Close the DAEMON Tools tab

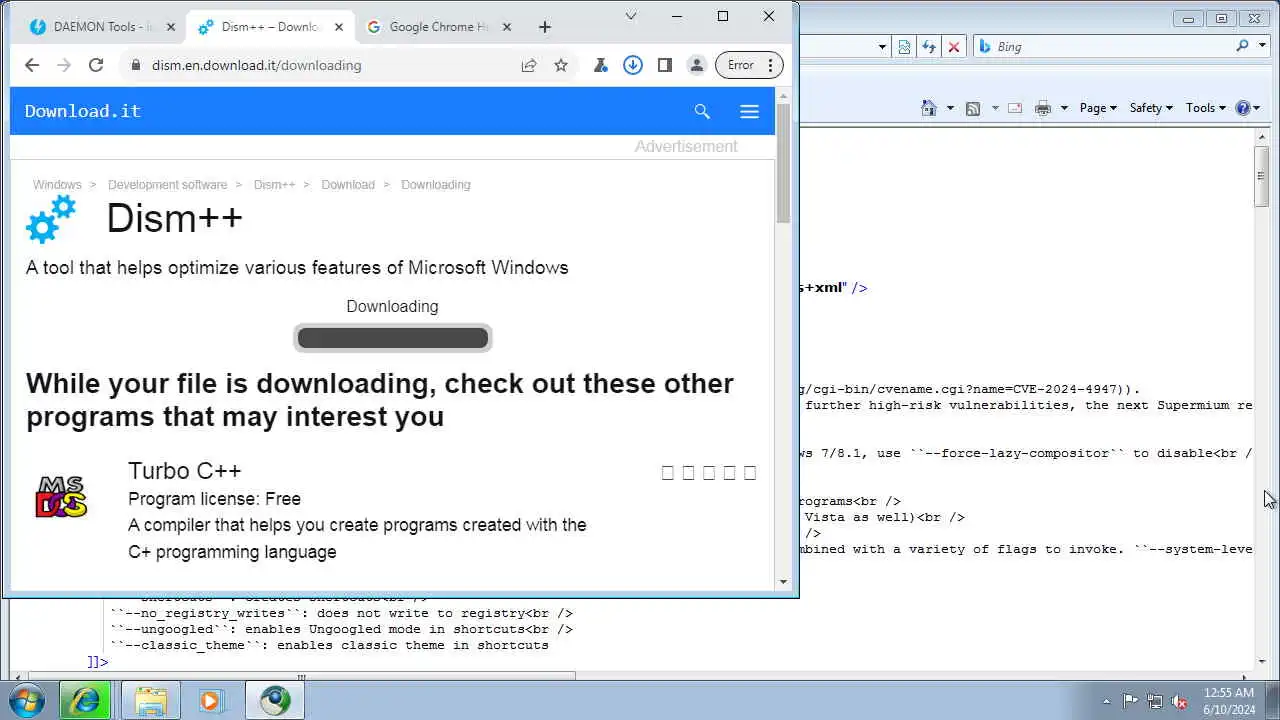[x=170, y=27]
